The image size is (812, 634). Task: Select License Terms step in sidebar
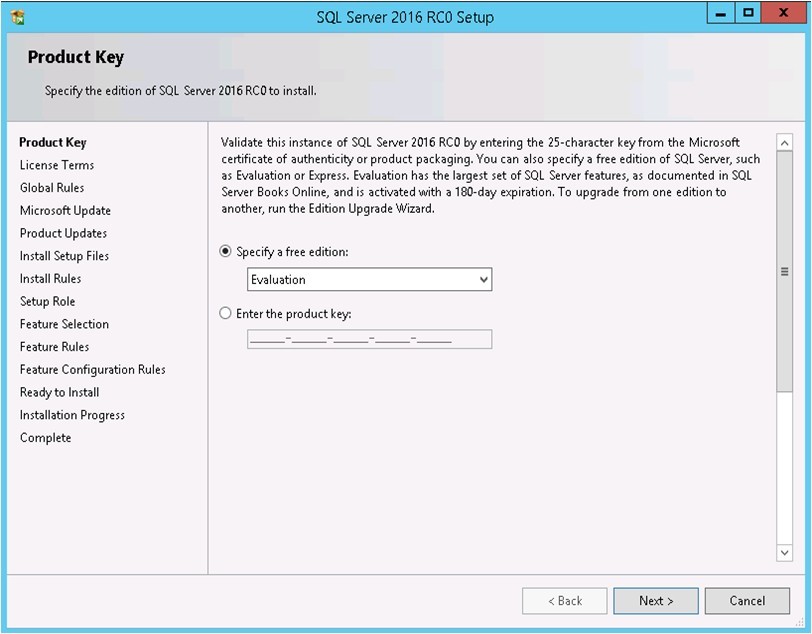click(57, 165)
